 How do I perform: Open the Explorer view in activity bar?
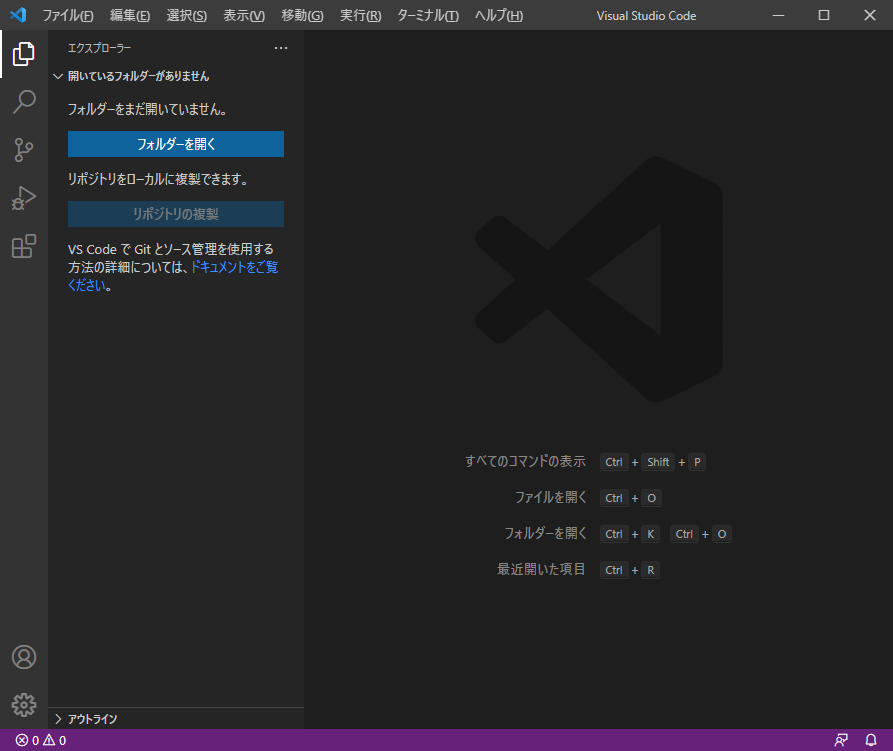tap(23, 54)
